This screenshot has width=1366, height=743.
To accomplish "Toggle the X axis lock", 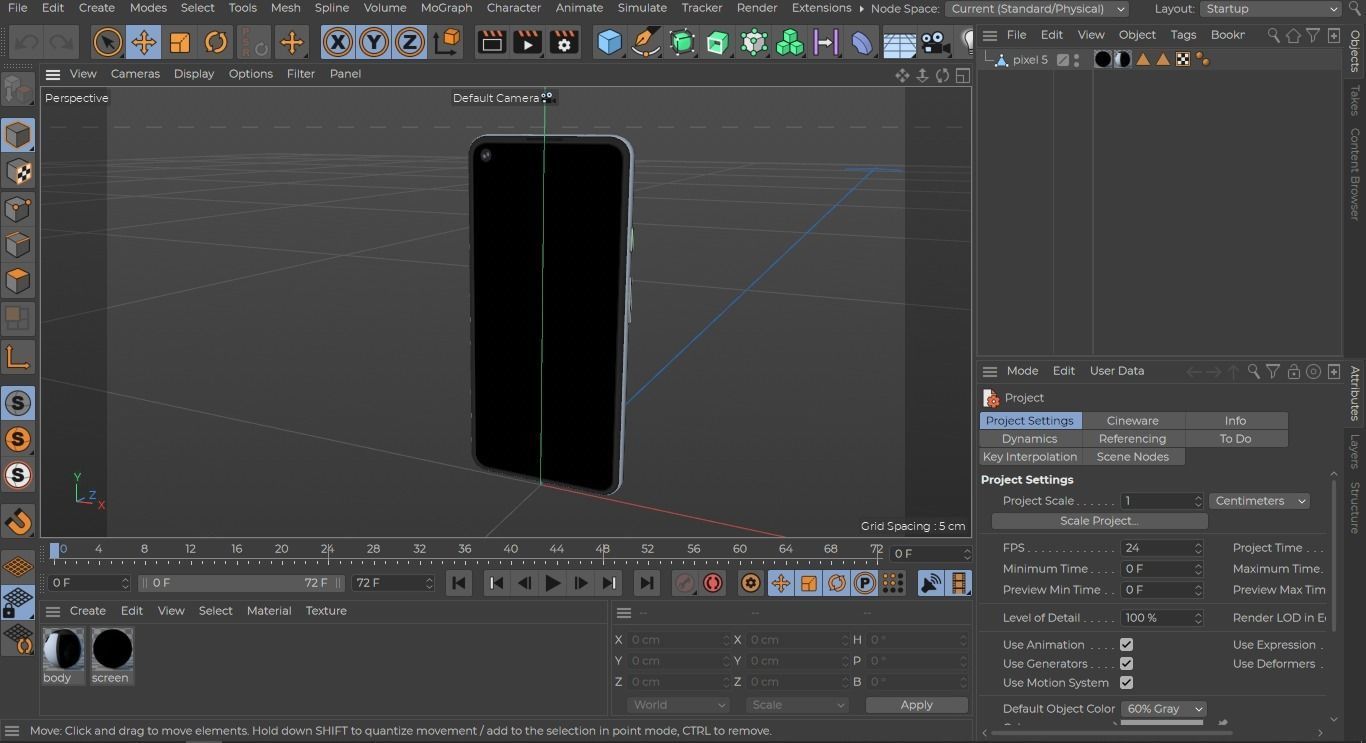I will (x=338, y=43).
